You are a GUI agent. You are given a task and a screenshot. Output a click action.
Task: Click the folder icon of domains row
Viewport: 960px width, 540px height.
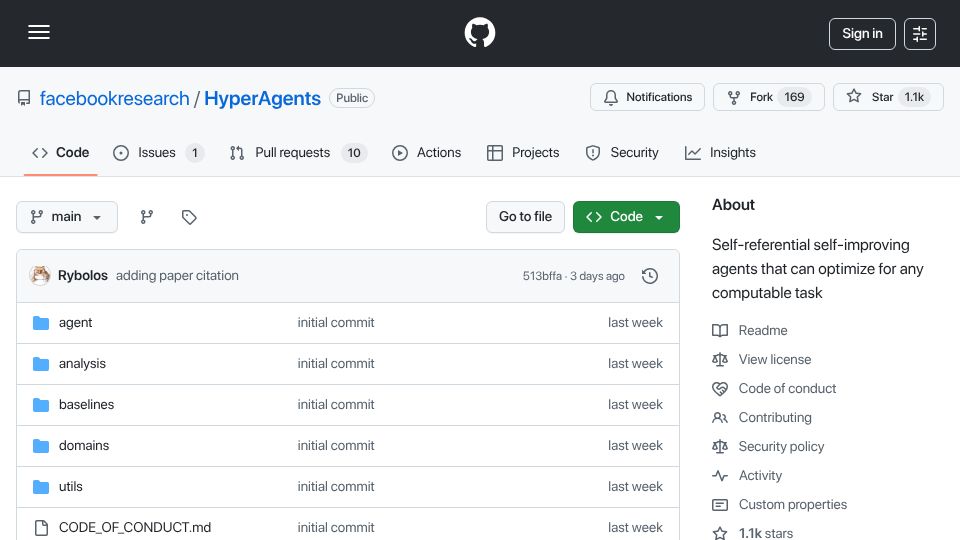(41, 446)
